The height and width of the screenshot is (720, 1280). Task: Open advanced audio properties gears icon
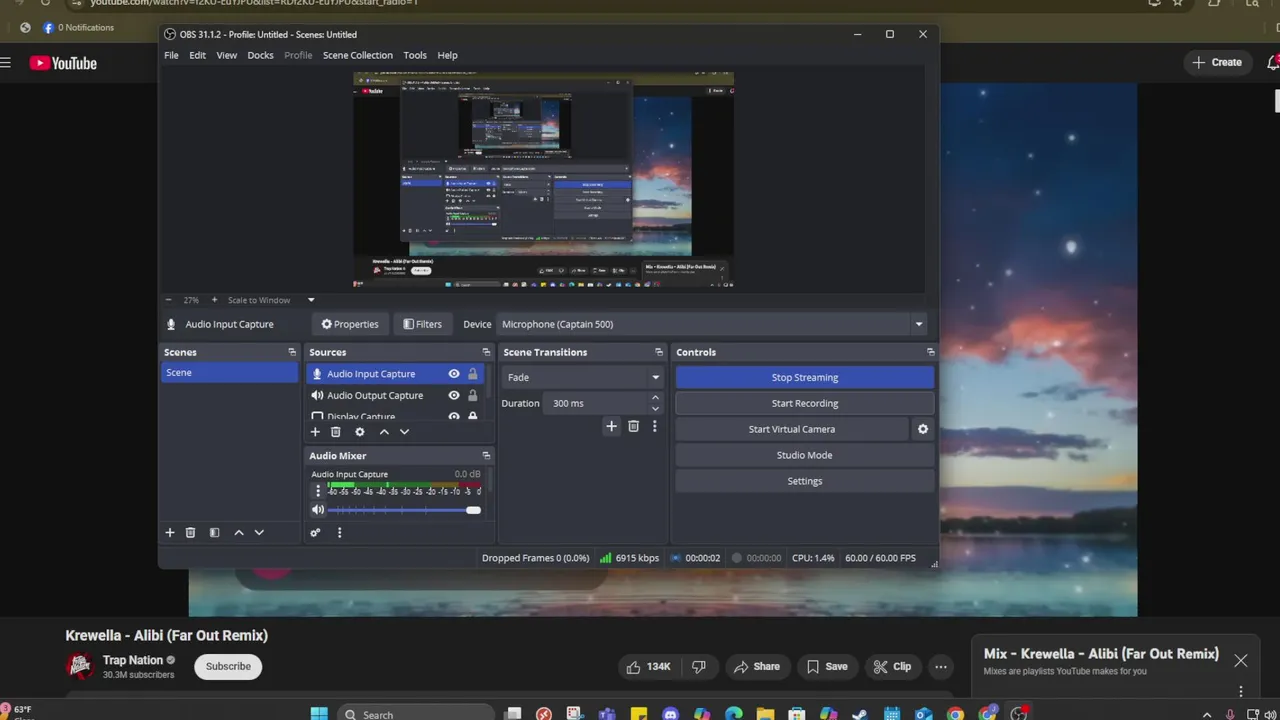pyautogui.click(x=315, y=533)
